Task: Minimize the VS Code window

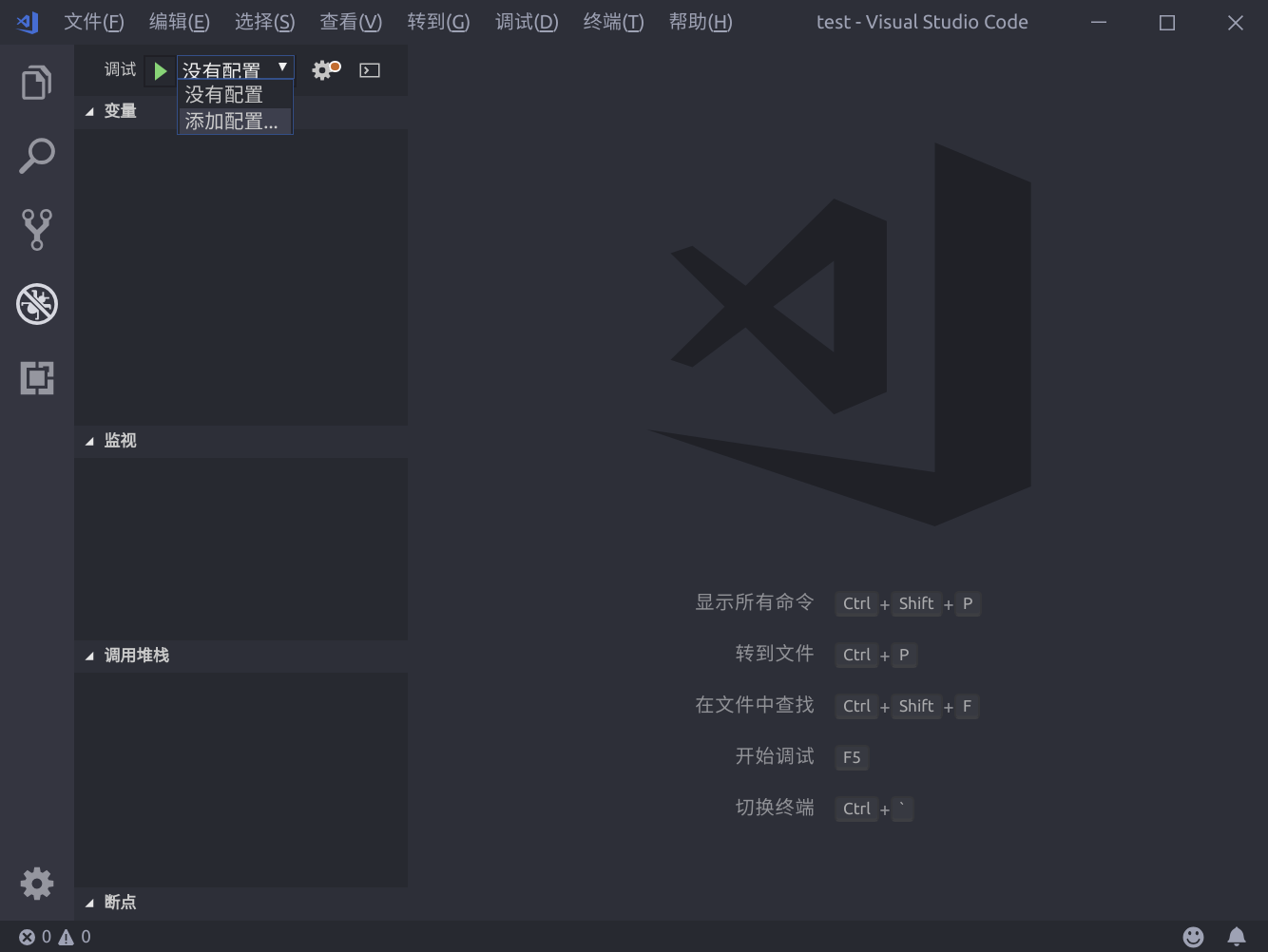Action: [1099, 22]
